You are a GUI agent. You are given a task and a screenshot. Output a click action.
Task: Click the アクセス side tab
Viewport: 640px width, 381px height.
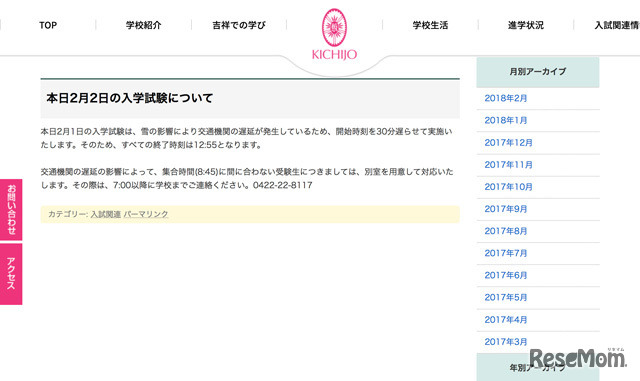[x=11, y=274]
